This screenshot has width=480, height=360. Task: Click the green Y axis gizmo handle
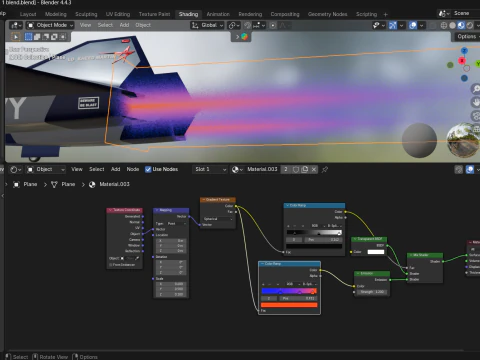pos(477,63)
